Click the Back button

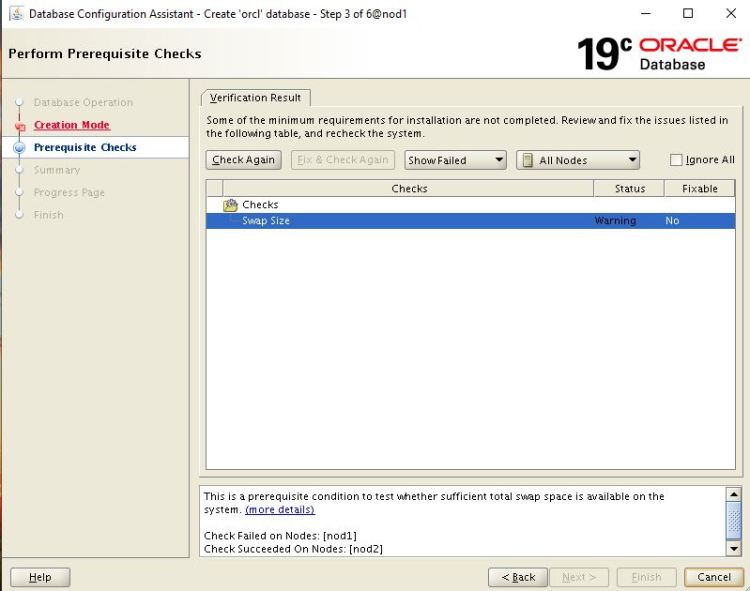[518, 577]
